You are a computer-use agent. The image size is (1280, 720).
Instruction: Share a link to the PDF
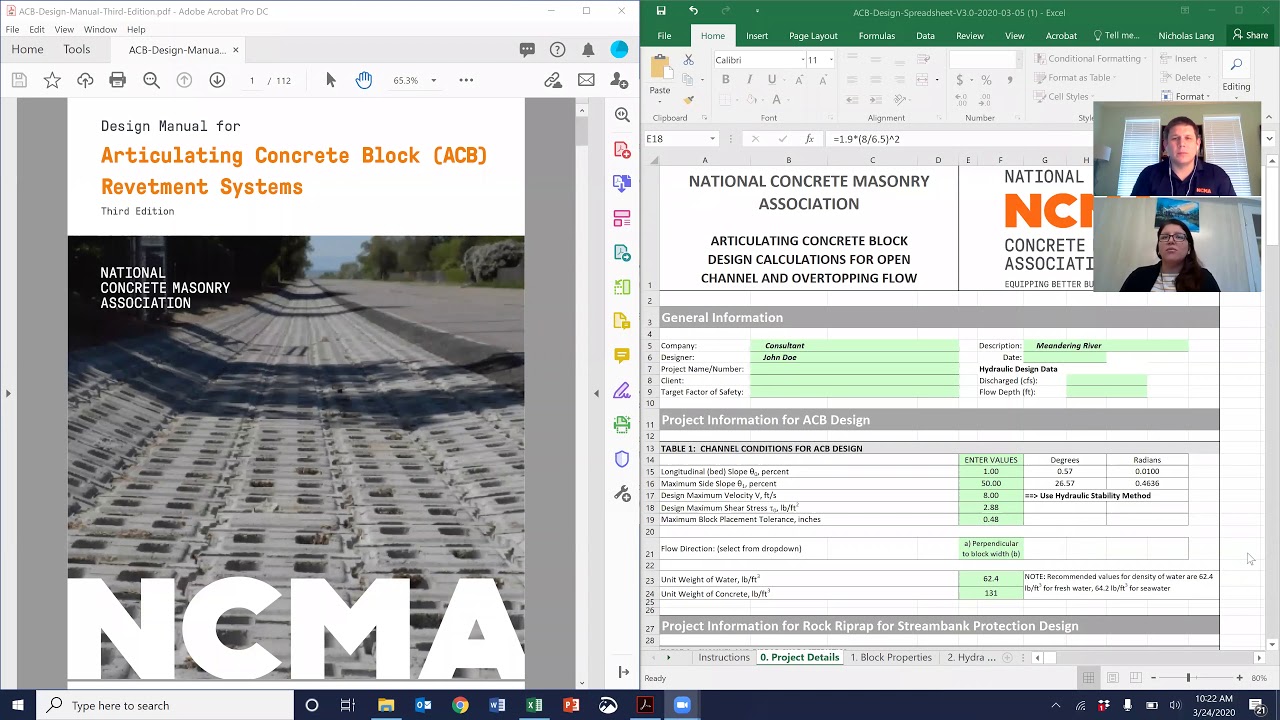[x=553, y=80]
